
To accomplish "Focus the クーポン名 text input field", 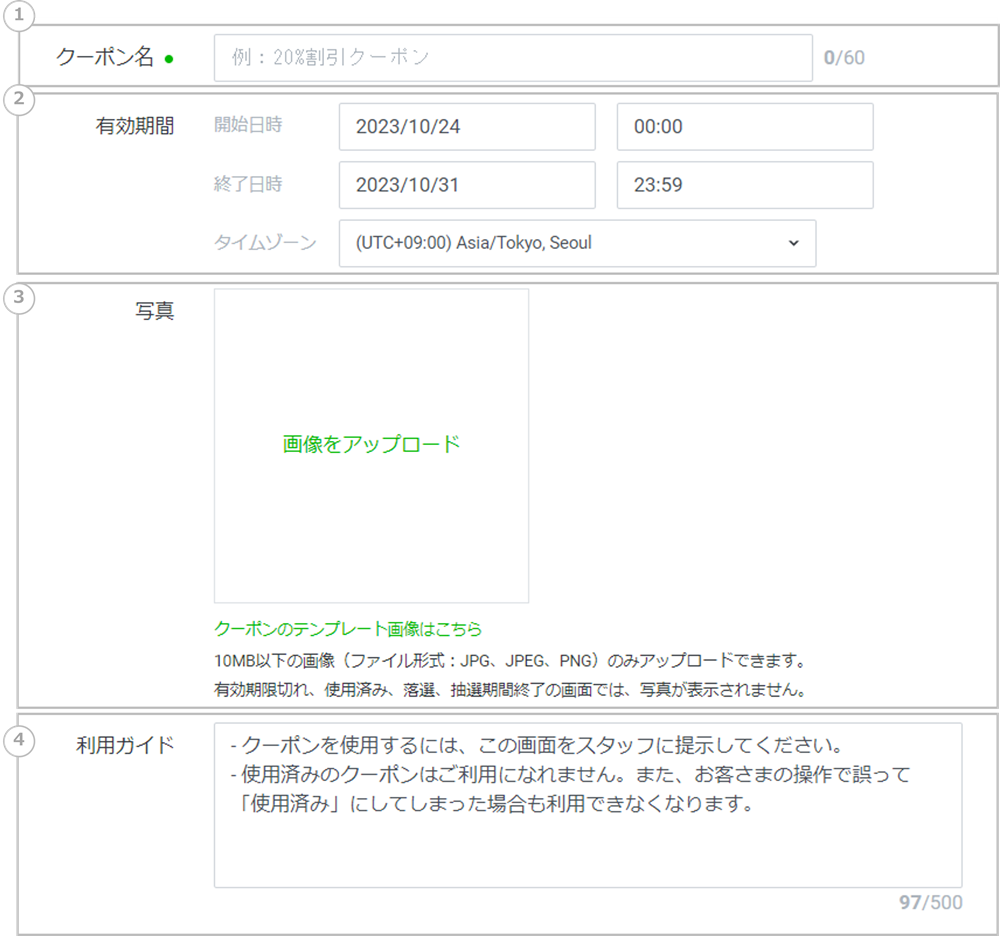I will tap(513, 58).
